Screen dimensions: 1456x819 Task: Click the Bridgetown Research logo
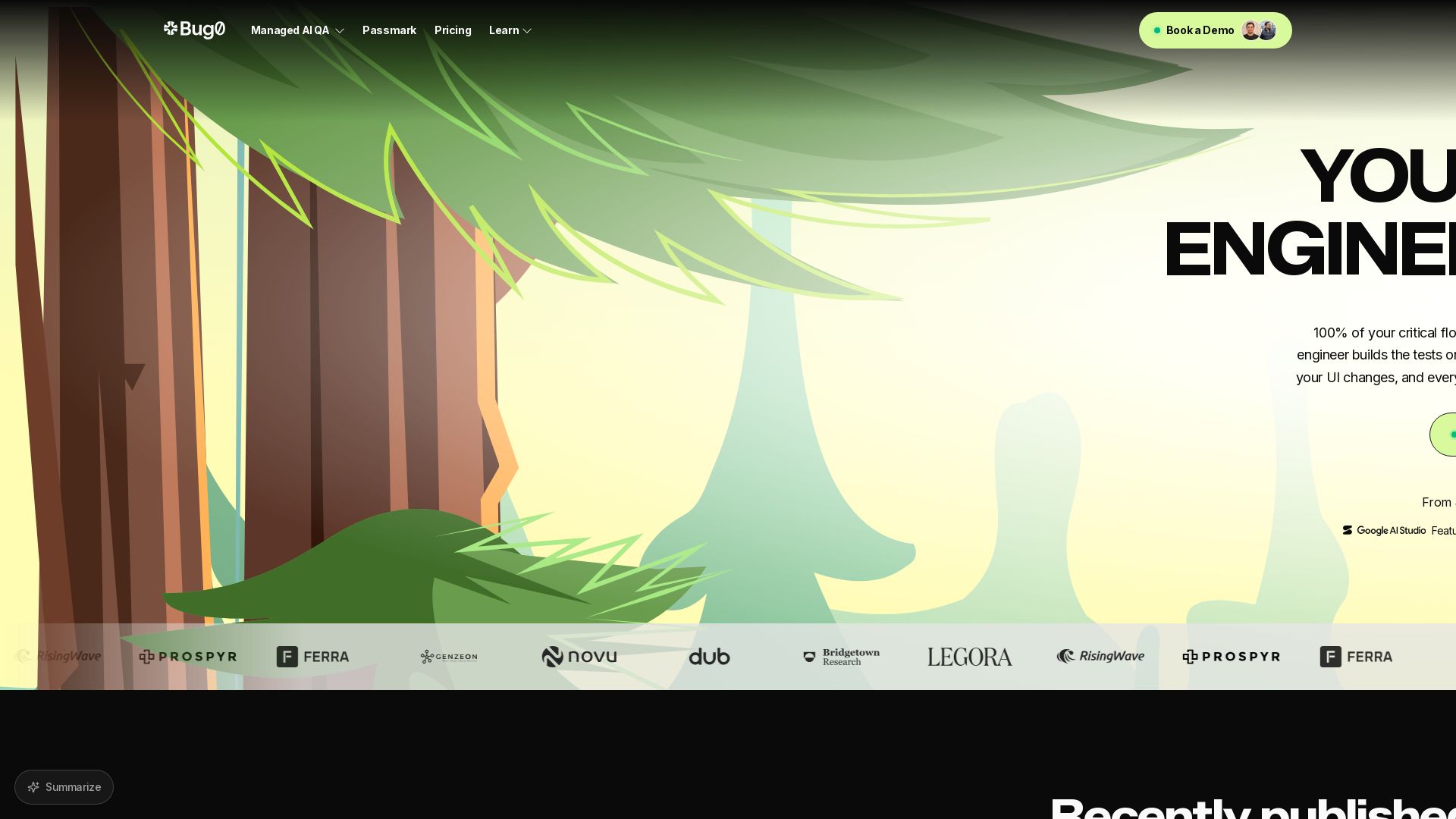[842, 657]
